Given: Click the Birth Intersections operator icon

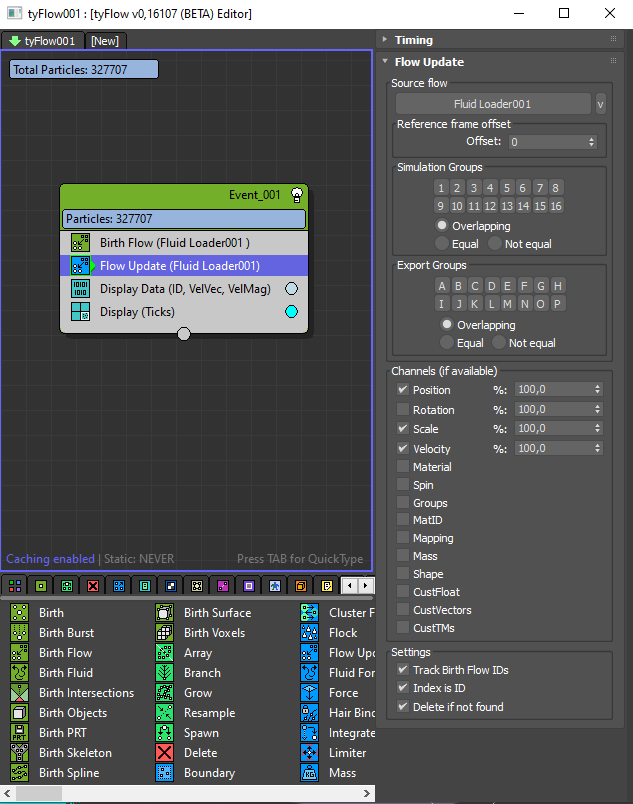Looking at the screenshot, I should pos(19,693).
